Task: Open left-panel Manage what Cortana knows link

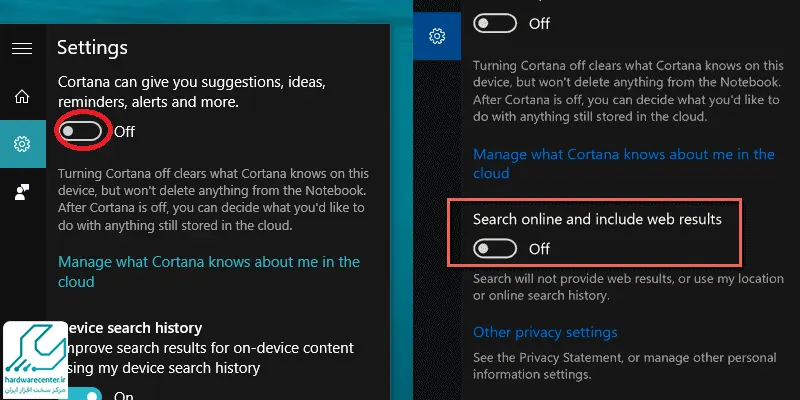Action: [x=209, y=271]
